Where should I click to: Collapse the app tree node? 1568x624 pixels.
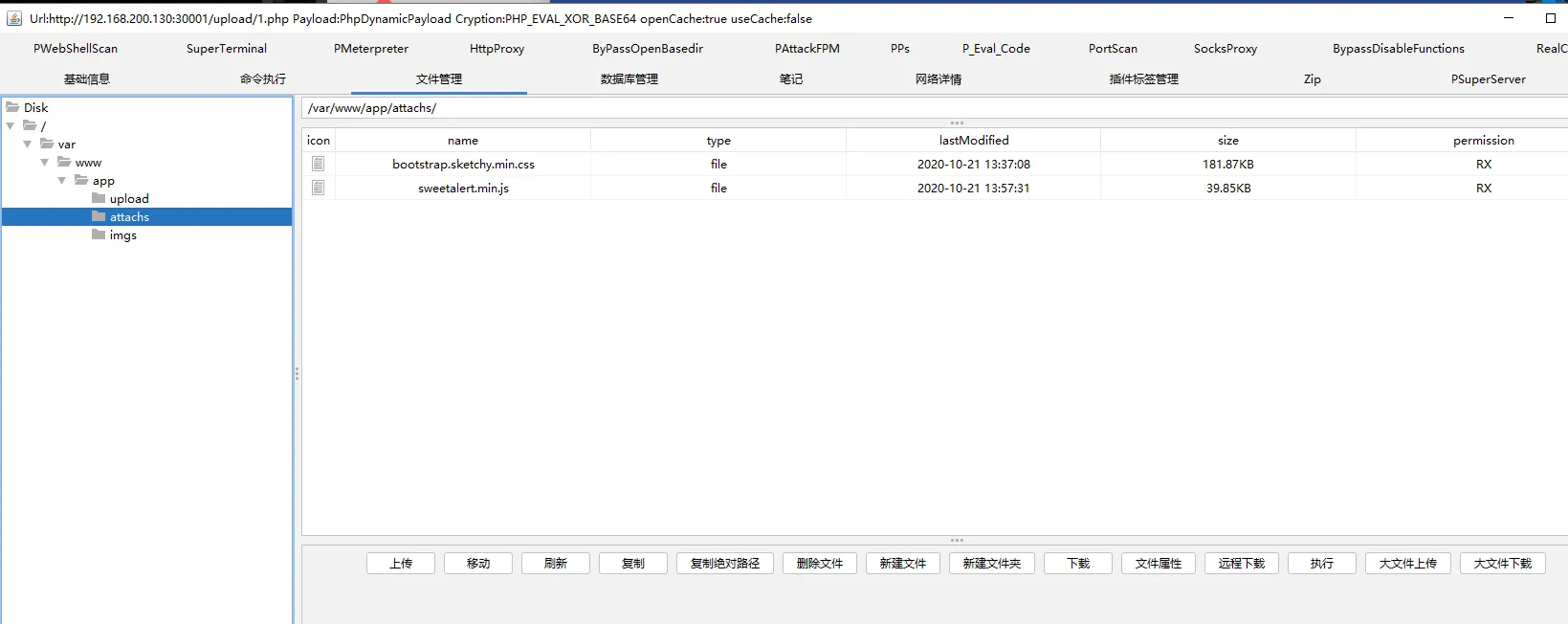coord(62,181)
